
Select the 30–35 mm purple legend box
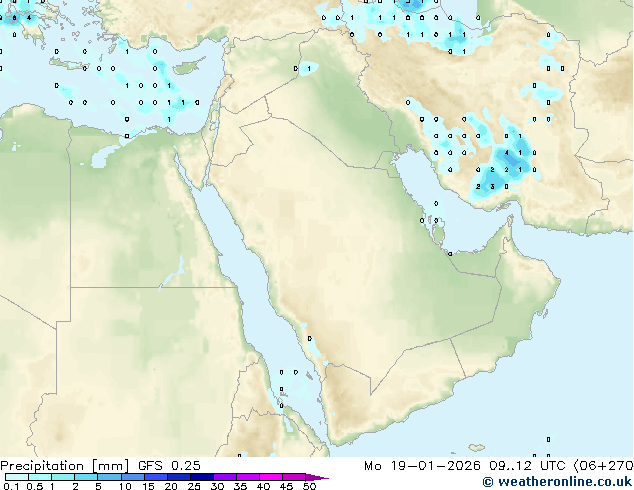(225, 477)
